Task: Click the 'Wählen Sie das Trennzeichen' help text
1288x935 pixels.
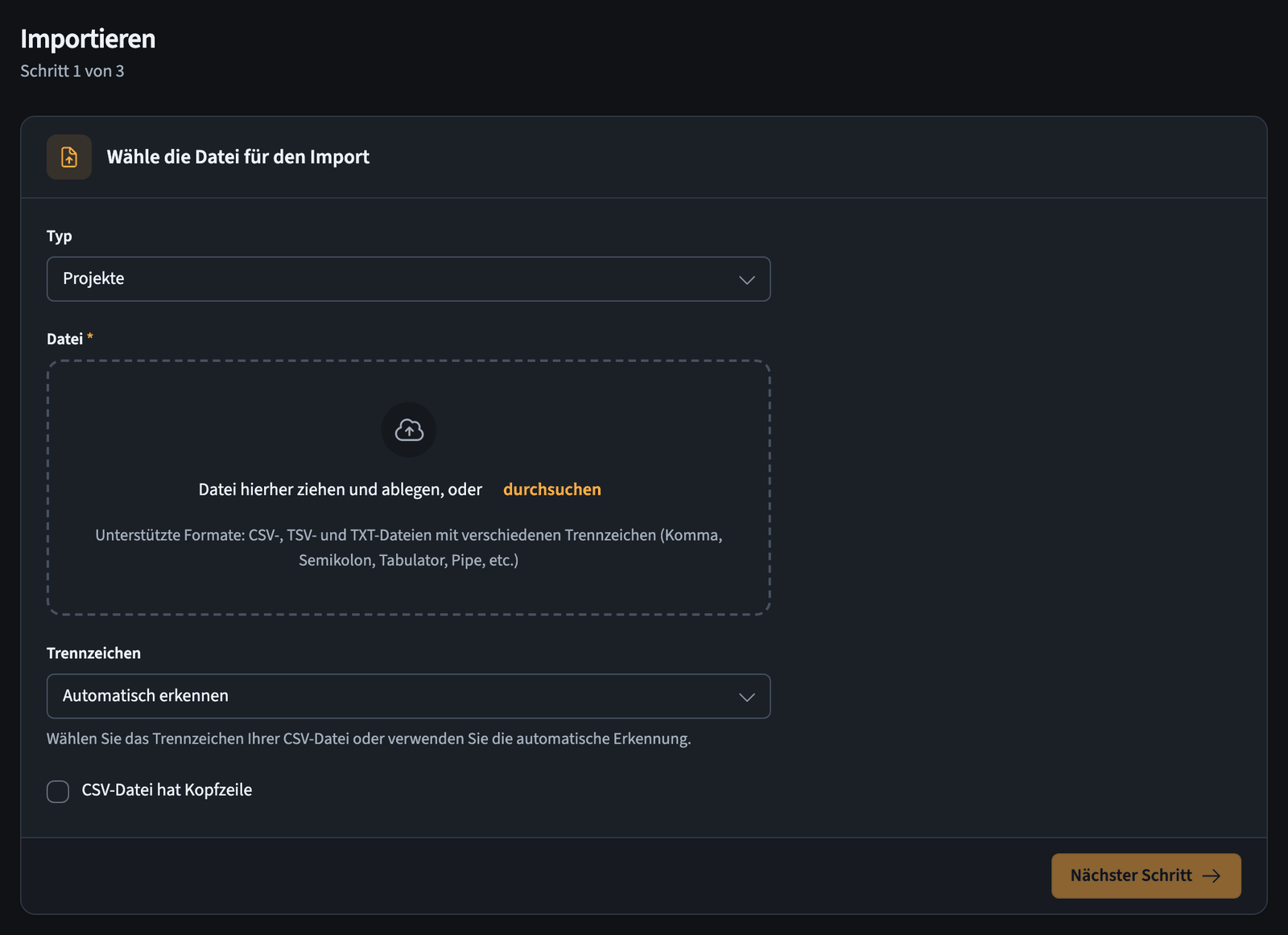Action: point(369,739)
